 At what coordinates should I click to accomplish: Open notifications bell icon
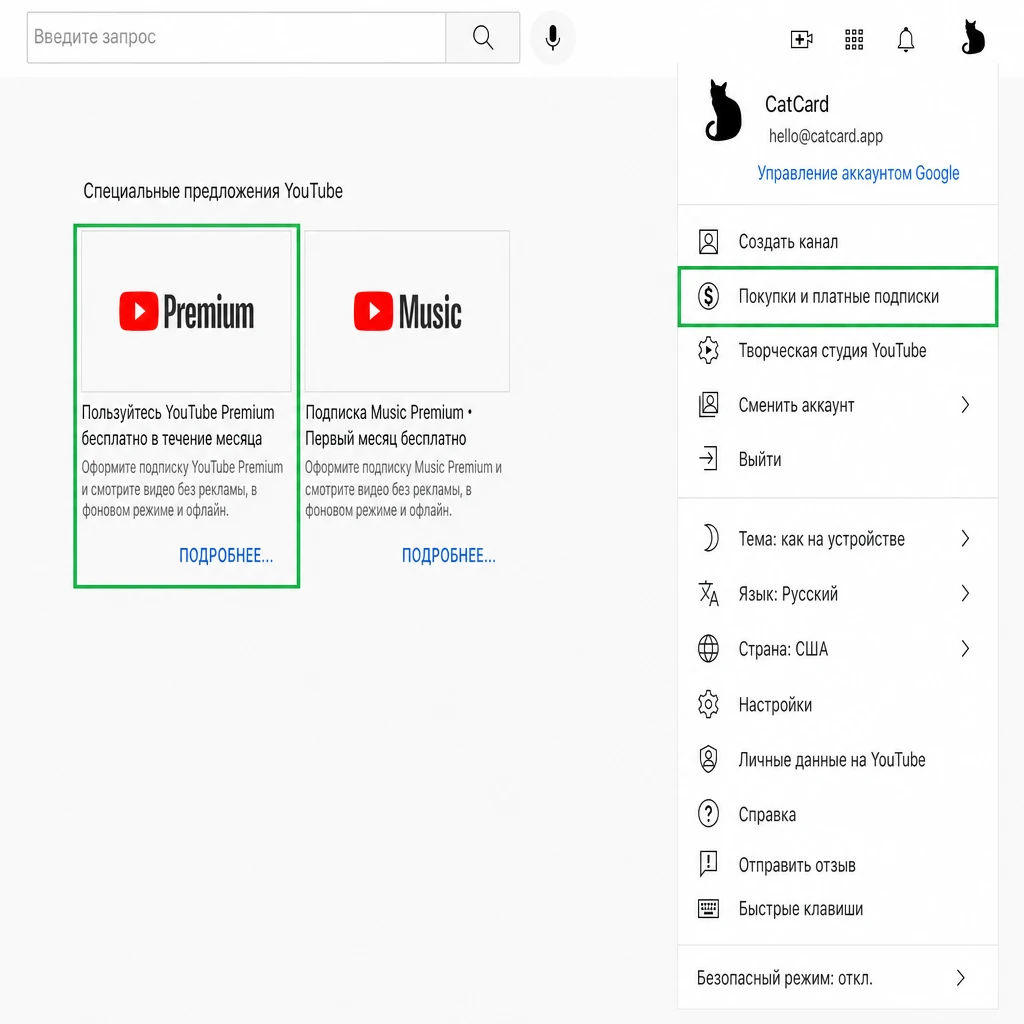click(906, 39)
